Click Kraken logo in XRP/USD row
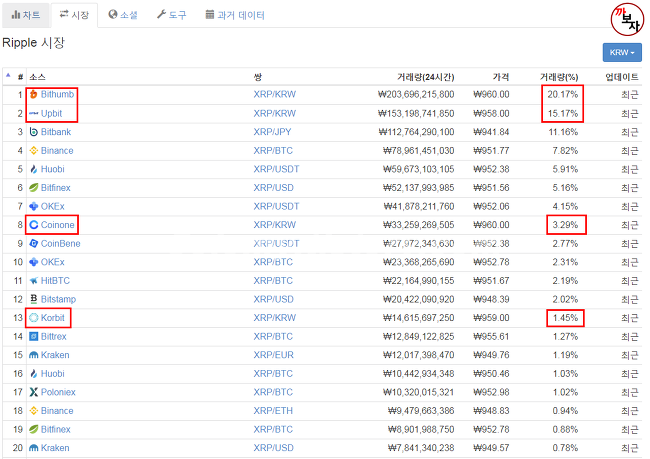Image resolution: width=650 pixels, height=459 pixels. (x=34, y=448)
